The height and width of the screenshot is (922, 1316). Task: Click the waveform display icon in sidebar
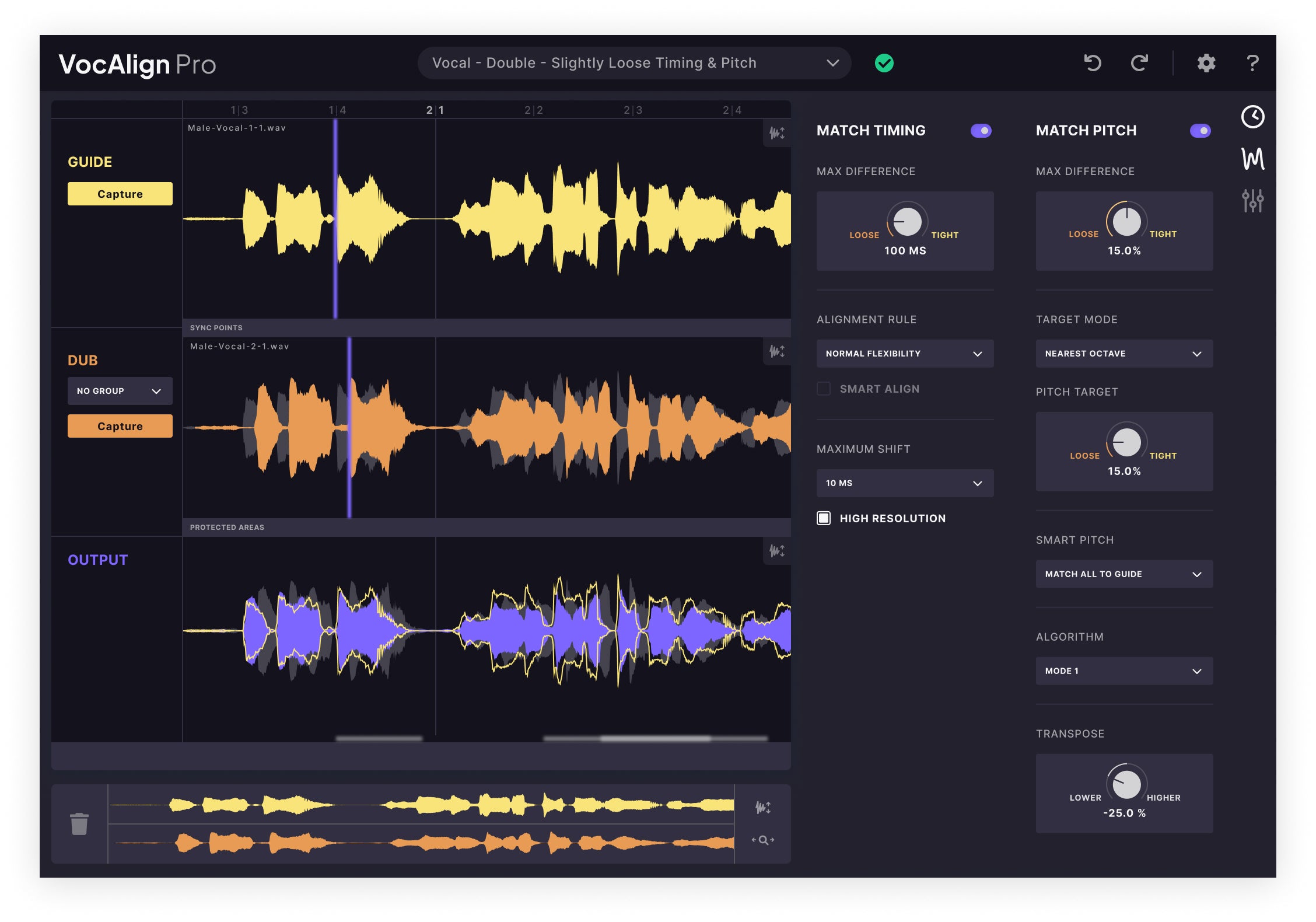1252,160
